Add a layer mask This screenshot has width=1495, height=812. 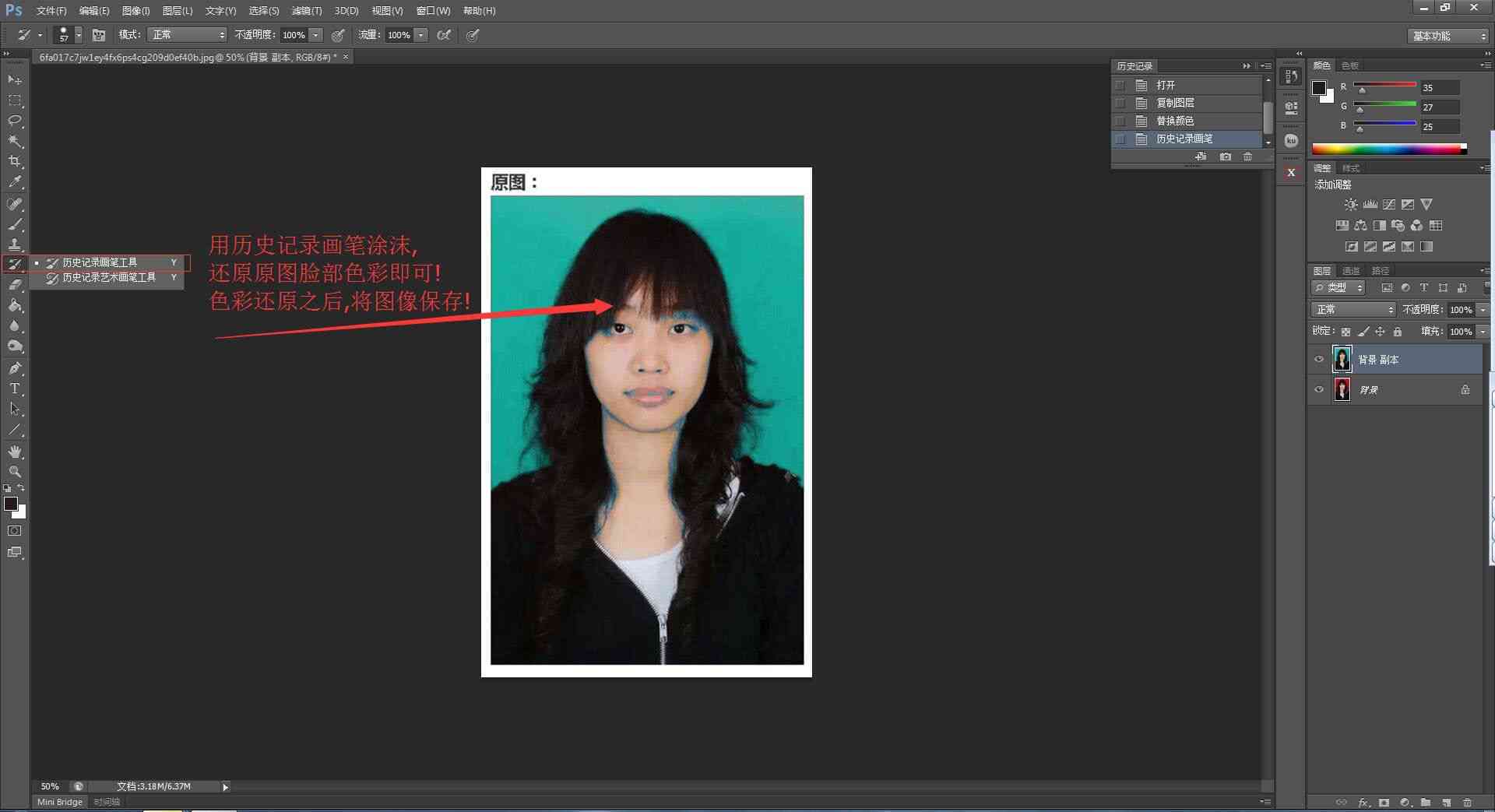tap(1384, 802)
